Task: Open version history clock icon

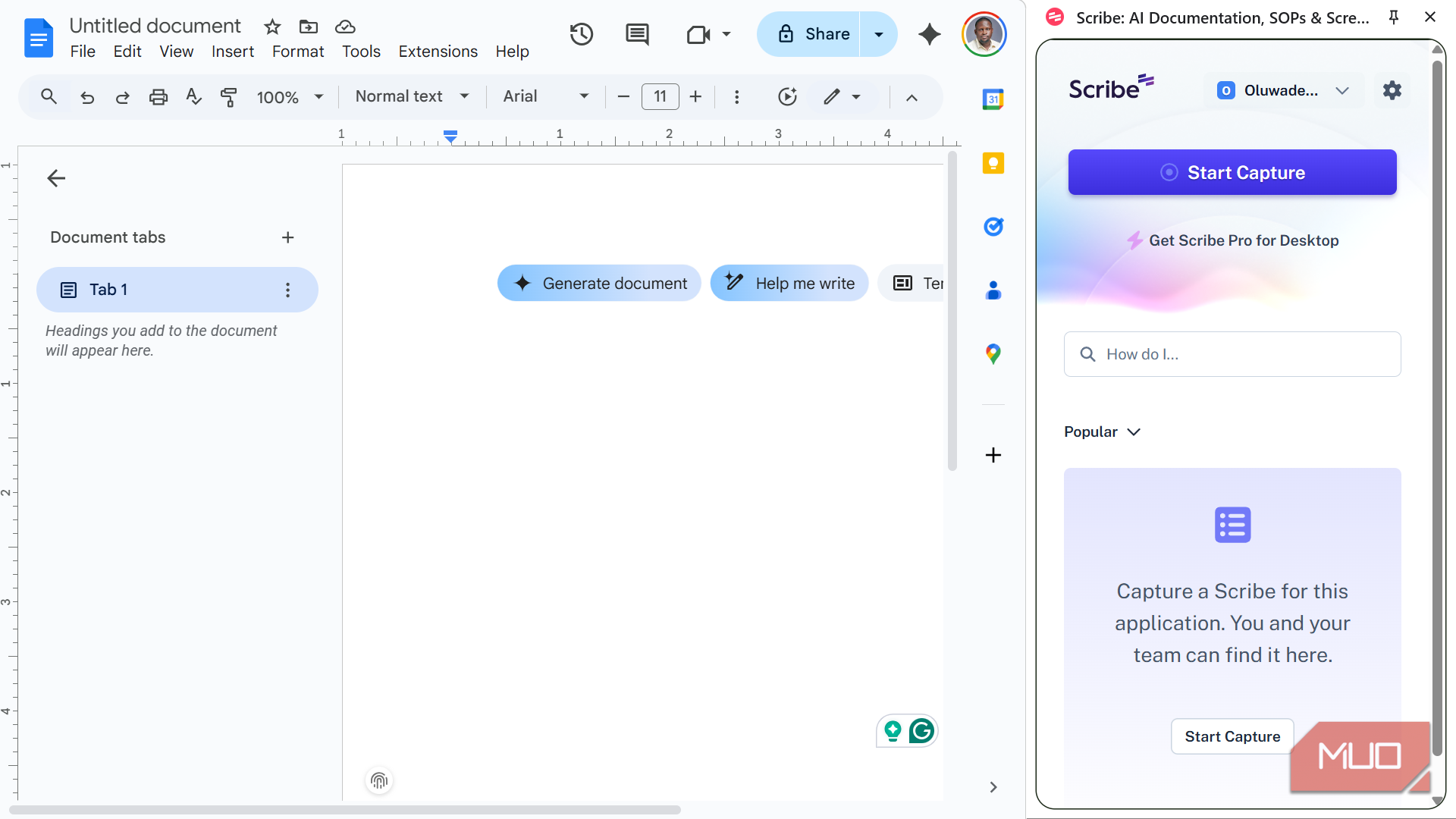Action: coord(582,34)
